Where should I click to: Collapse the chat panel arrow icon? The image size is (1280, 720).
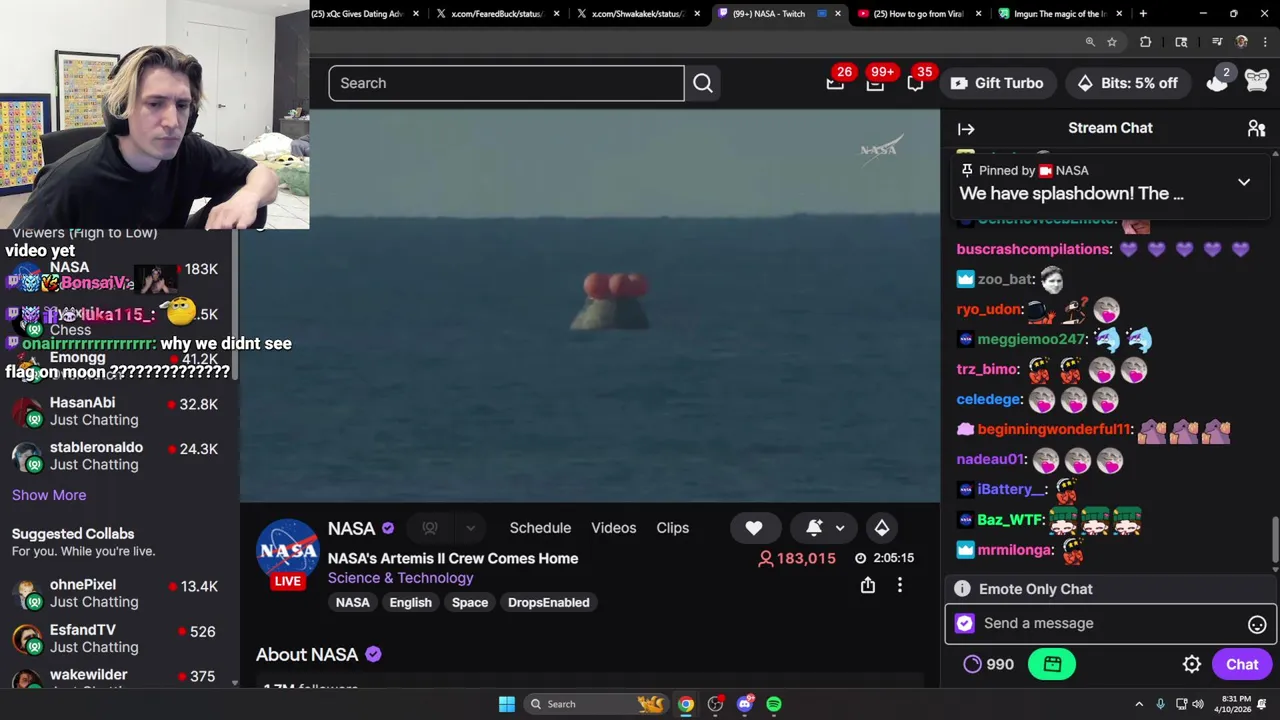click(x=966, y=128)
